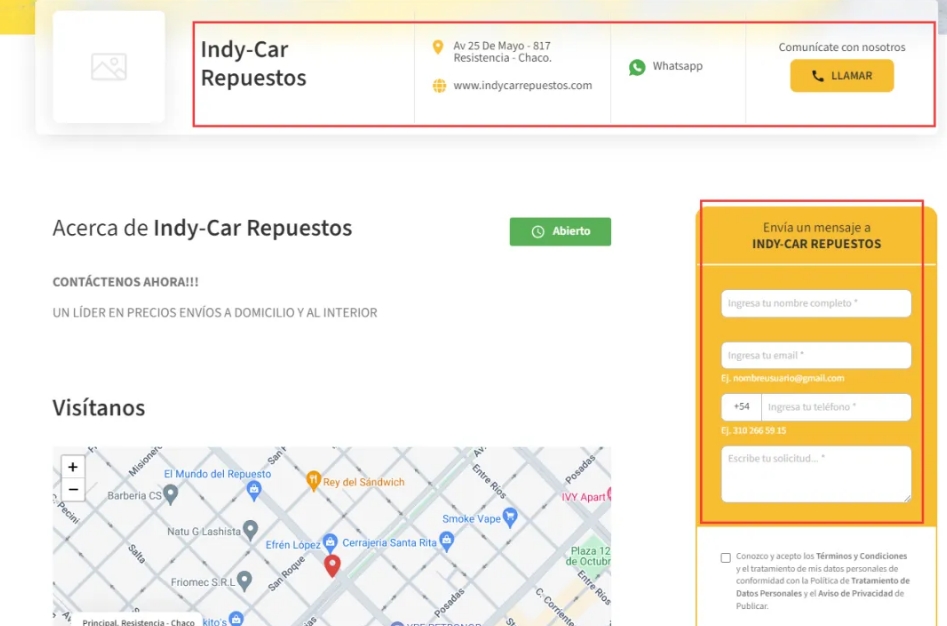The height and width of the screenshot is (626, 947).
Task: Click the clock icon in Abierto button
Action: (x=538, y=232)
